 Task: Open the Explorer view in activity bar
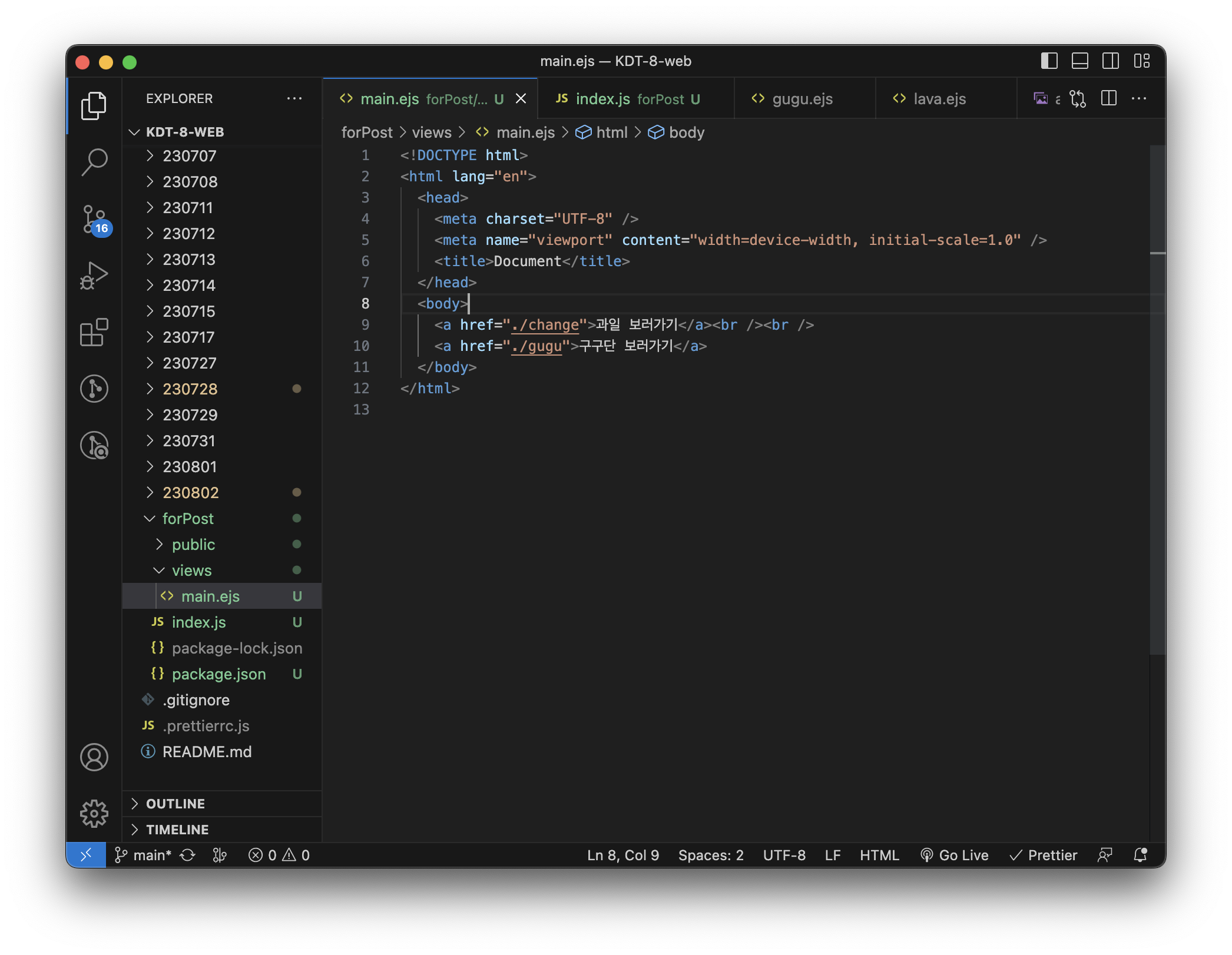tap(94, 106)
